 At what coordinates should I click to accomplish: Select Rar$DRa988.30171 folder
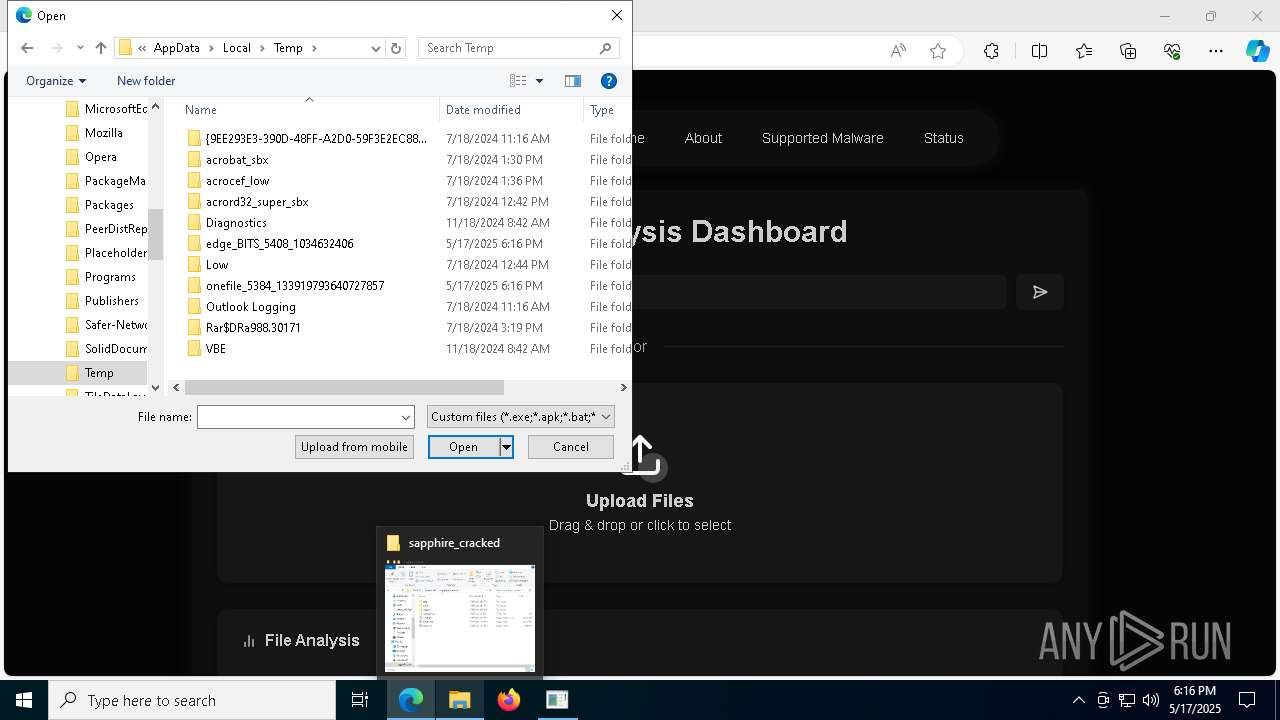click(253, 328)
